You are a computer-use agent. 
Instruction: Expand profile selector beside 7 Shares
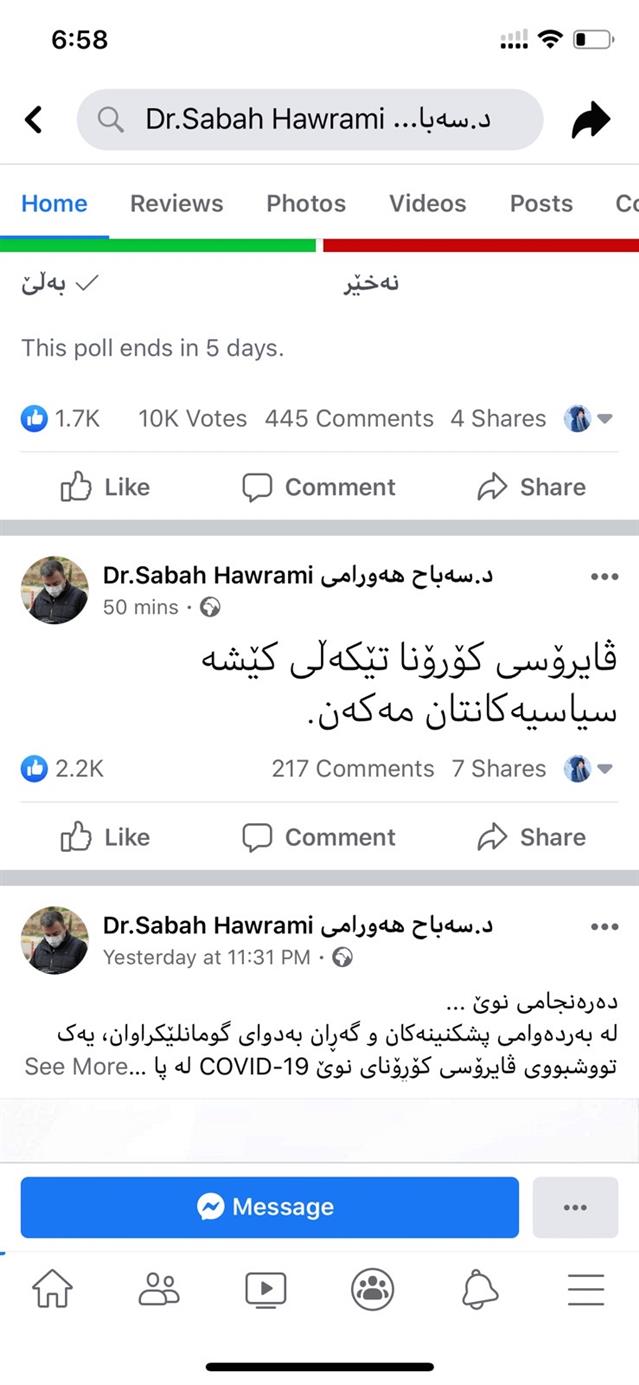coord(589,769)
